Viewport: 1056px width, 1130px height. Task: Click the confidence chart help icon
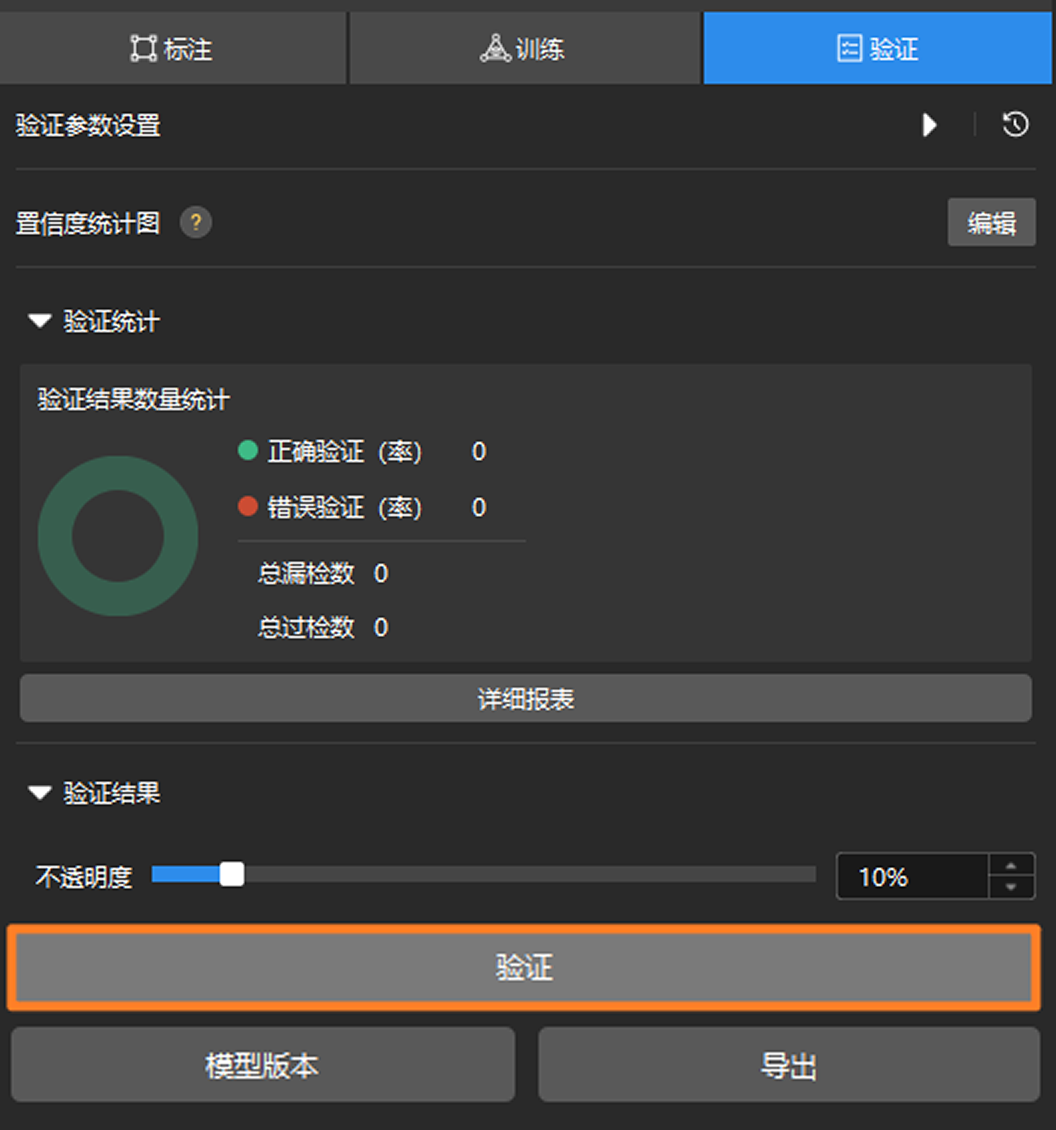click(195, 223)
